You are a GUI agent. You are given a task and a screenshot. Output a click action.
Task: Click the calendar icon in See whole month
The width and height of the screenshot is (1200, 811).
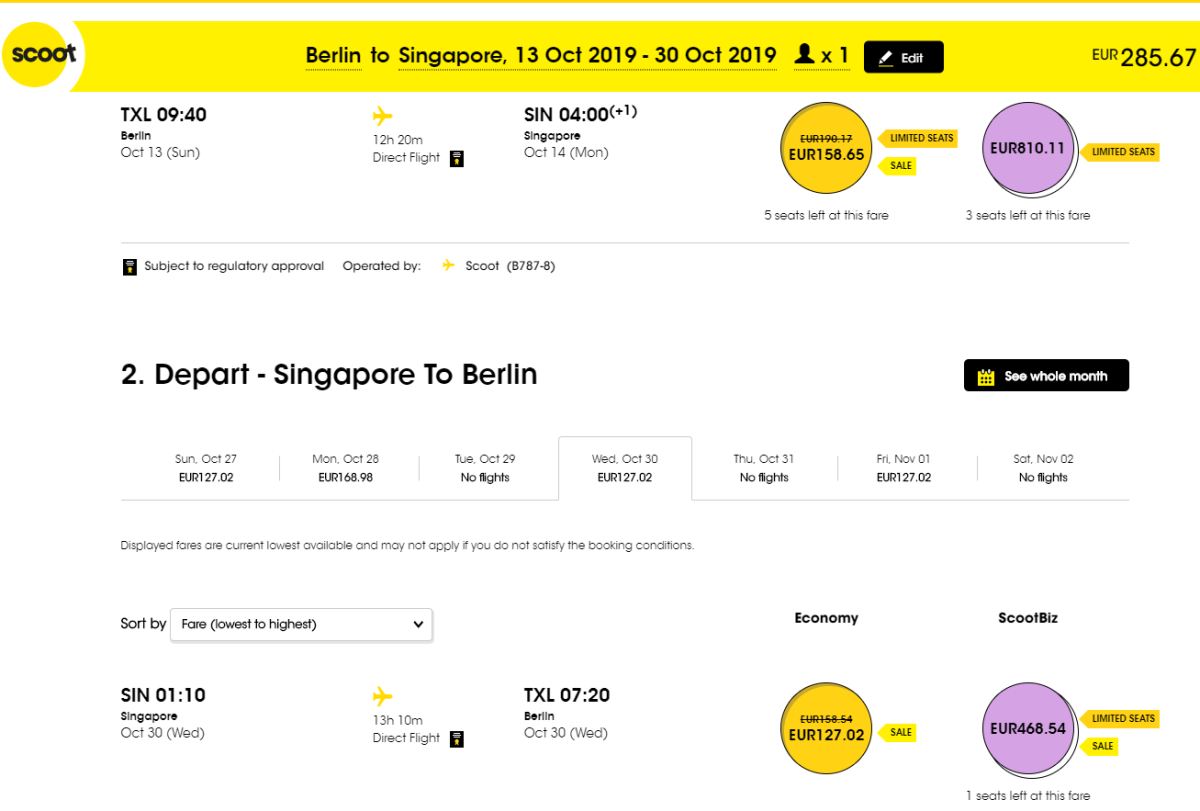[986, 377]
